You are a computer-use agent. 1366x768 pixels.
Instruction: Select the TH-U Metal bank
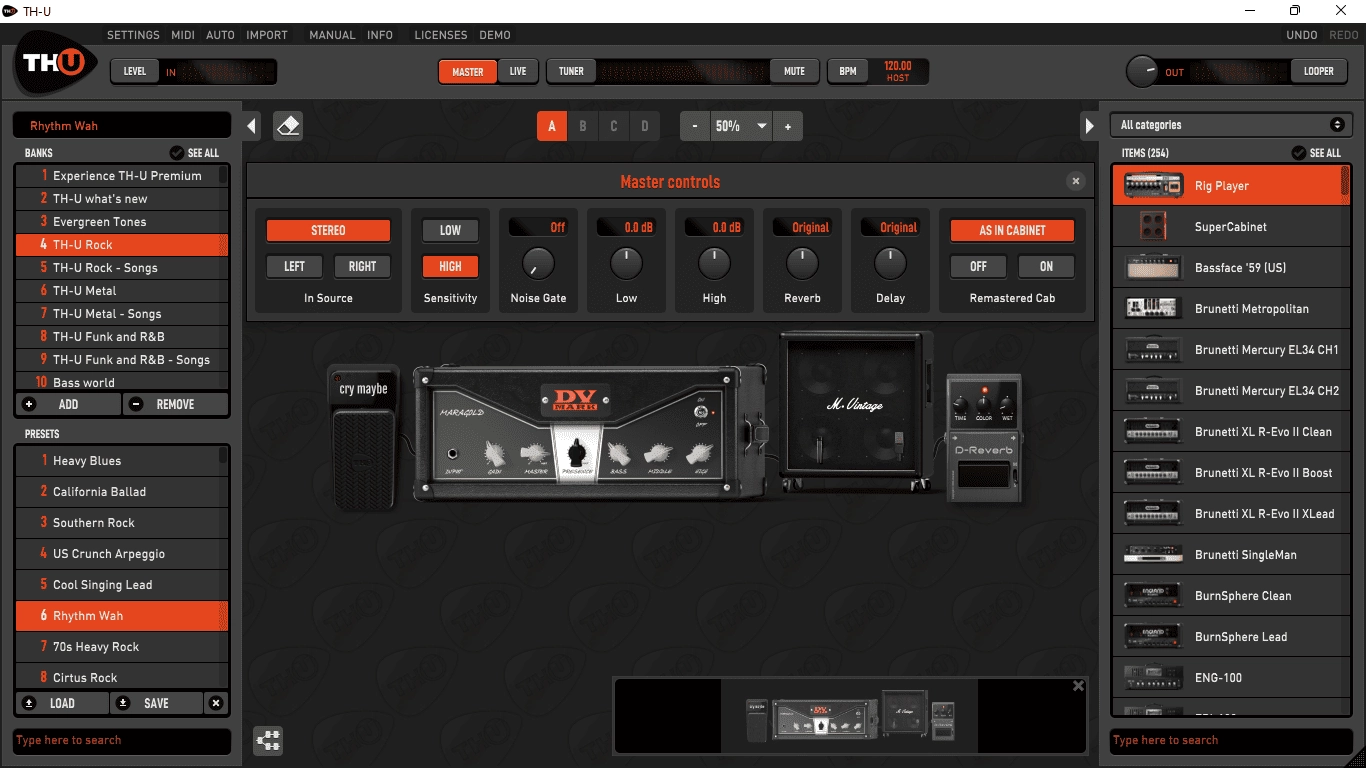(x=122, y=290)
